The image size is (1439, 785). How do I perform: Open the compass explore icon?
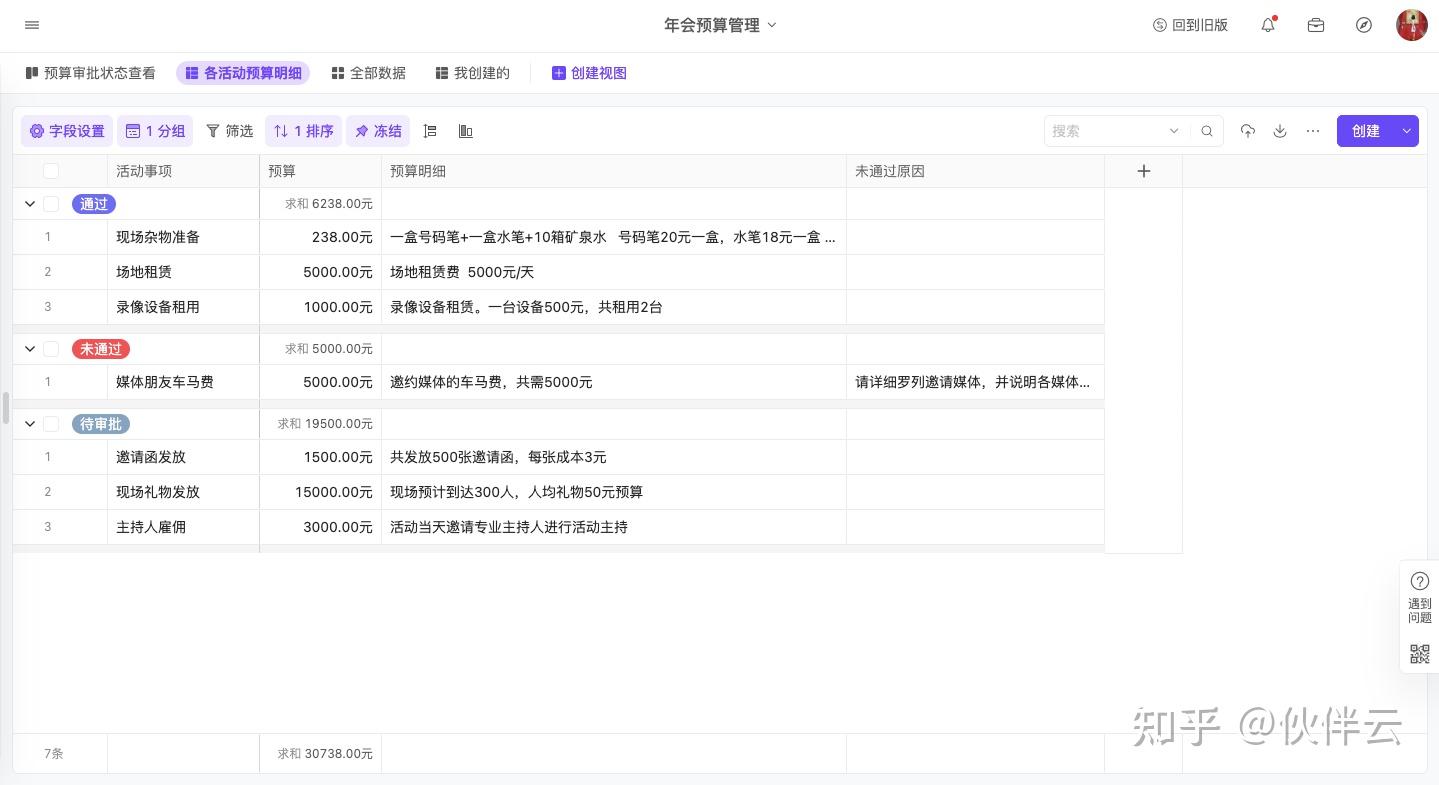click(1364, 25)
